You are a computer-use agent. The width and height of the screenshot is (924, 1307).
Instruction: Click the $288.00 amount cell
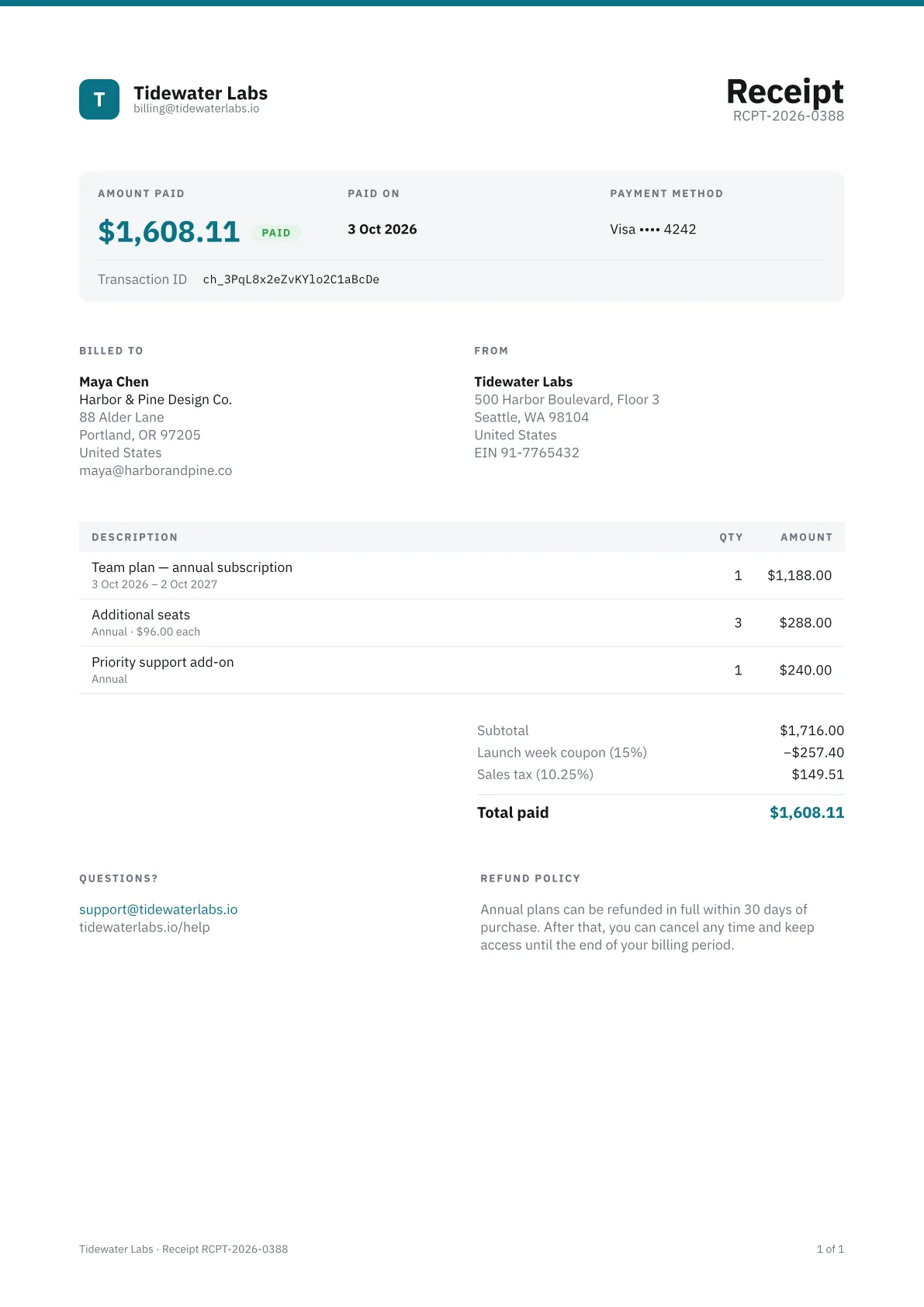coord(805,622)
